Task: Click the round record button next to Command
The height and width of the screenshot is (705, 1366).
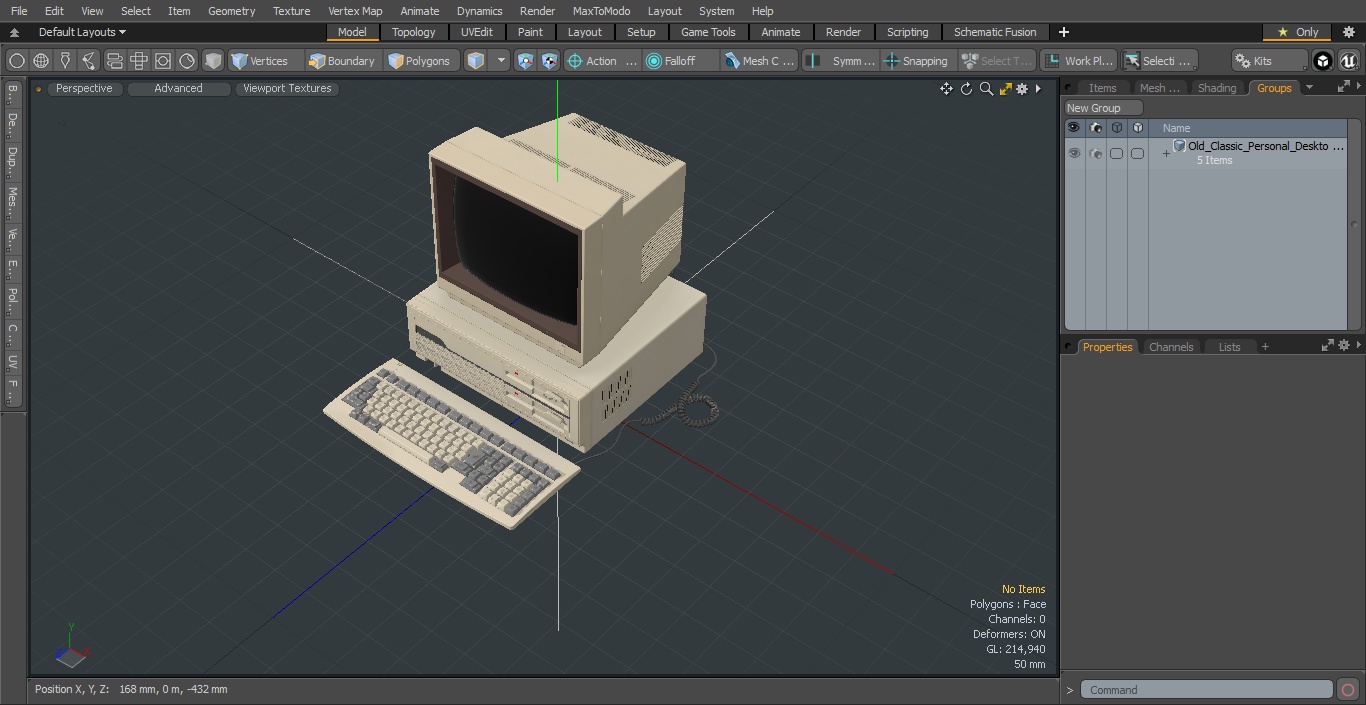Action: 1348,690
